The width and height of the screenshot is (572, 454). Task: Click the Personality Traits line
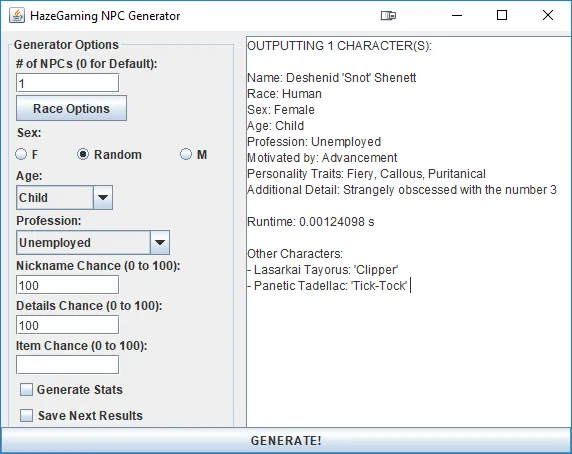pos(367,174)
